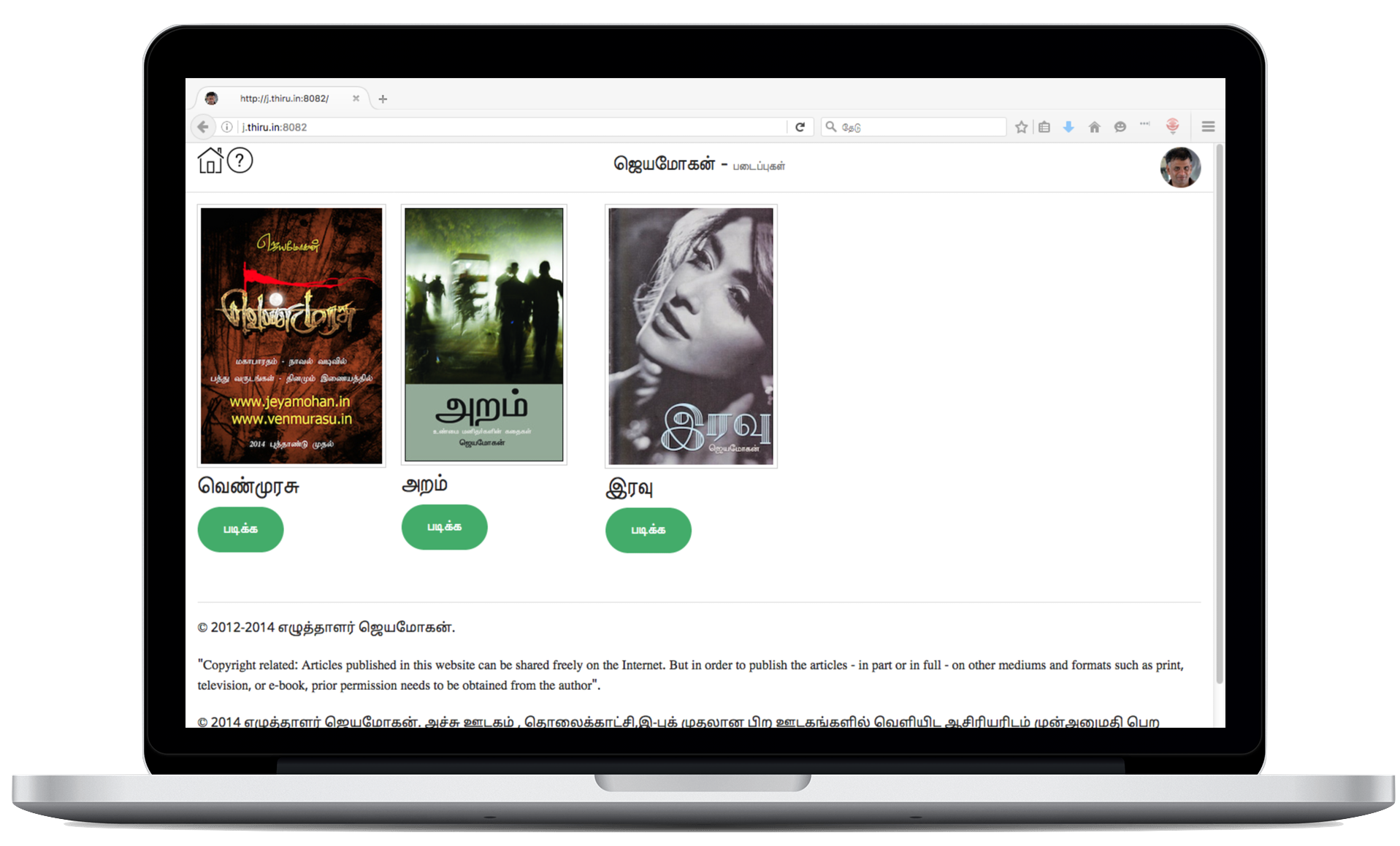The image size is (1400, 846).
Task: Open the downloads arrow icon
Action: pyautogui.click(x=1068, y=127)
